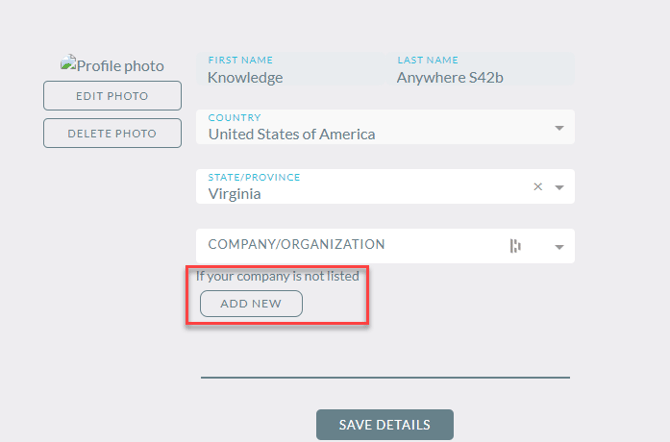The image size is (670, 442).
Task: Click the EDIT PHOTO button
Action: point(112,96)
